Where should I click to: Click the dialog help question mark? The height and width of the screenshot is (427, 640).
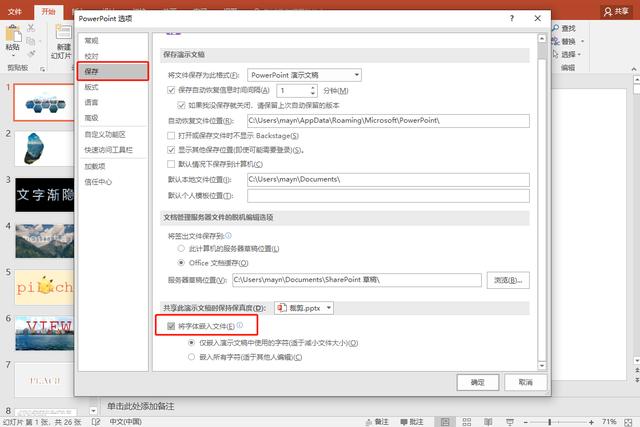coord(512,18)
